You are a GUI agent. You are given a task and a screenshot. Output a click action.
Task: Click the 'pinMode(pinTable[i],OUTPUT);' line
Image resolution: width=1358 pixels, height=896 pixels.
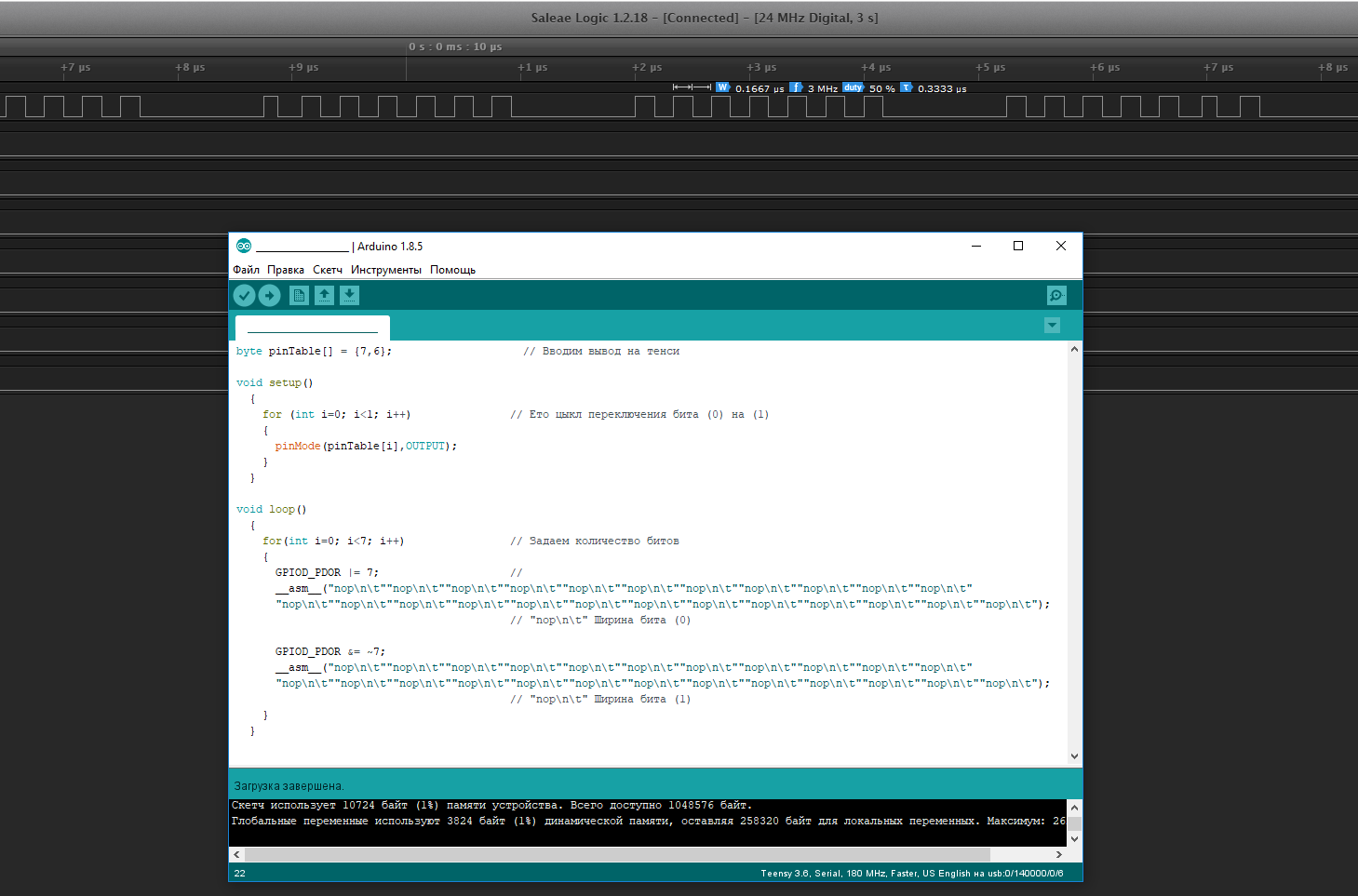pos(366,447)
